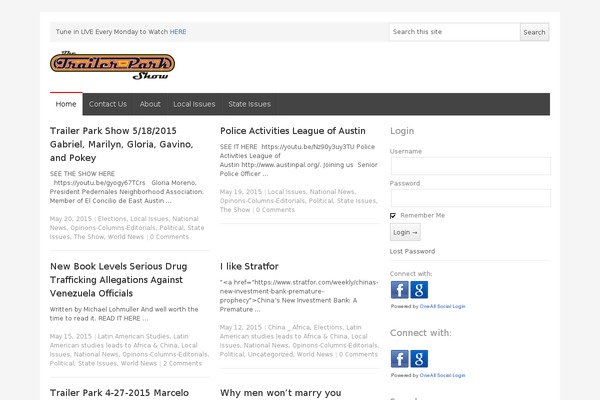Viewport: 600px width, 400px height.
Task: Click Latin American Studies category on Venezuela post
Action: click(133, 336)
